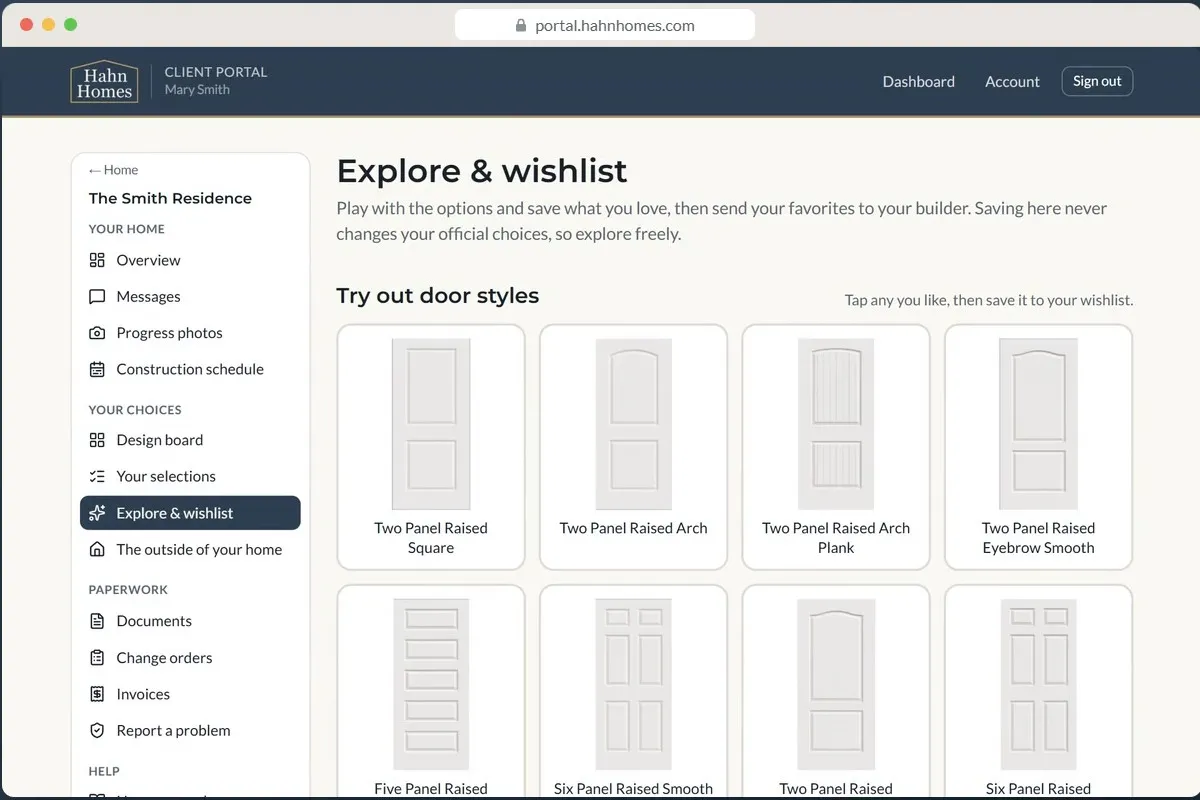1200x800 pixels.
Task: View Change orders
Action: tap(190, 658)
